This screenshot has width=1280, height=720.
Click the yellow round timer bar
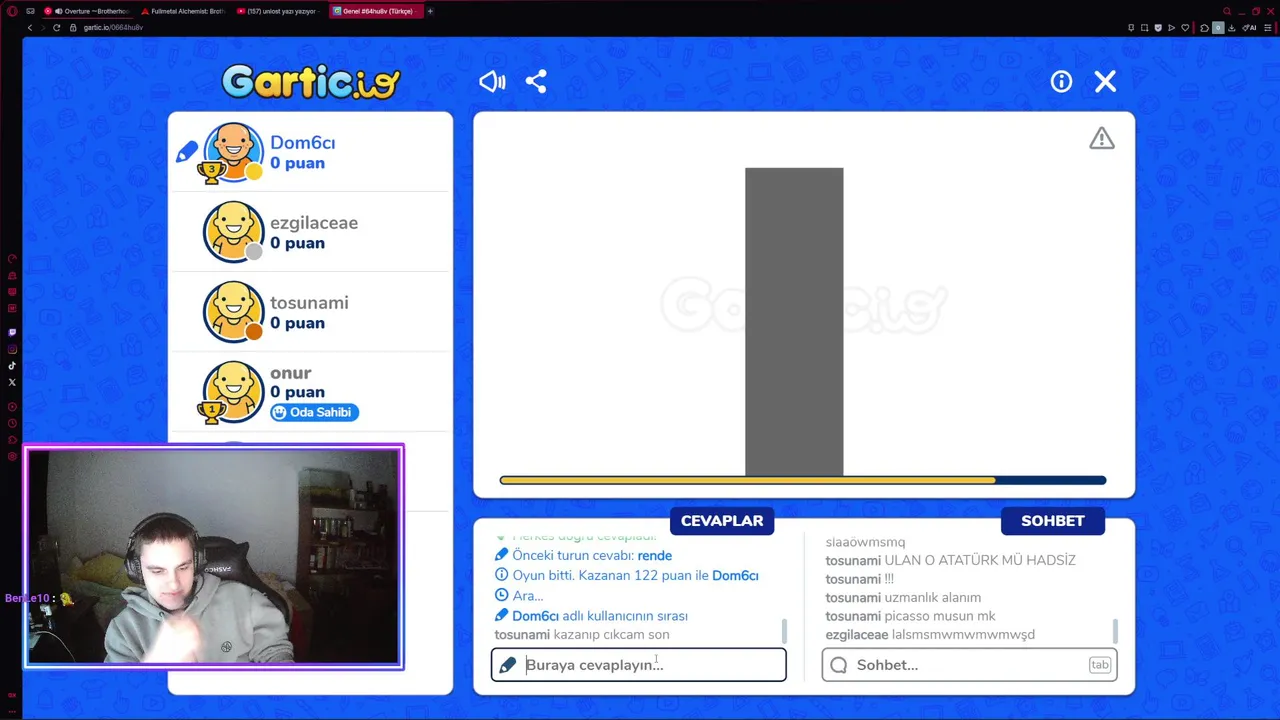coord(803,480)
